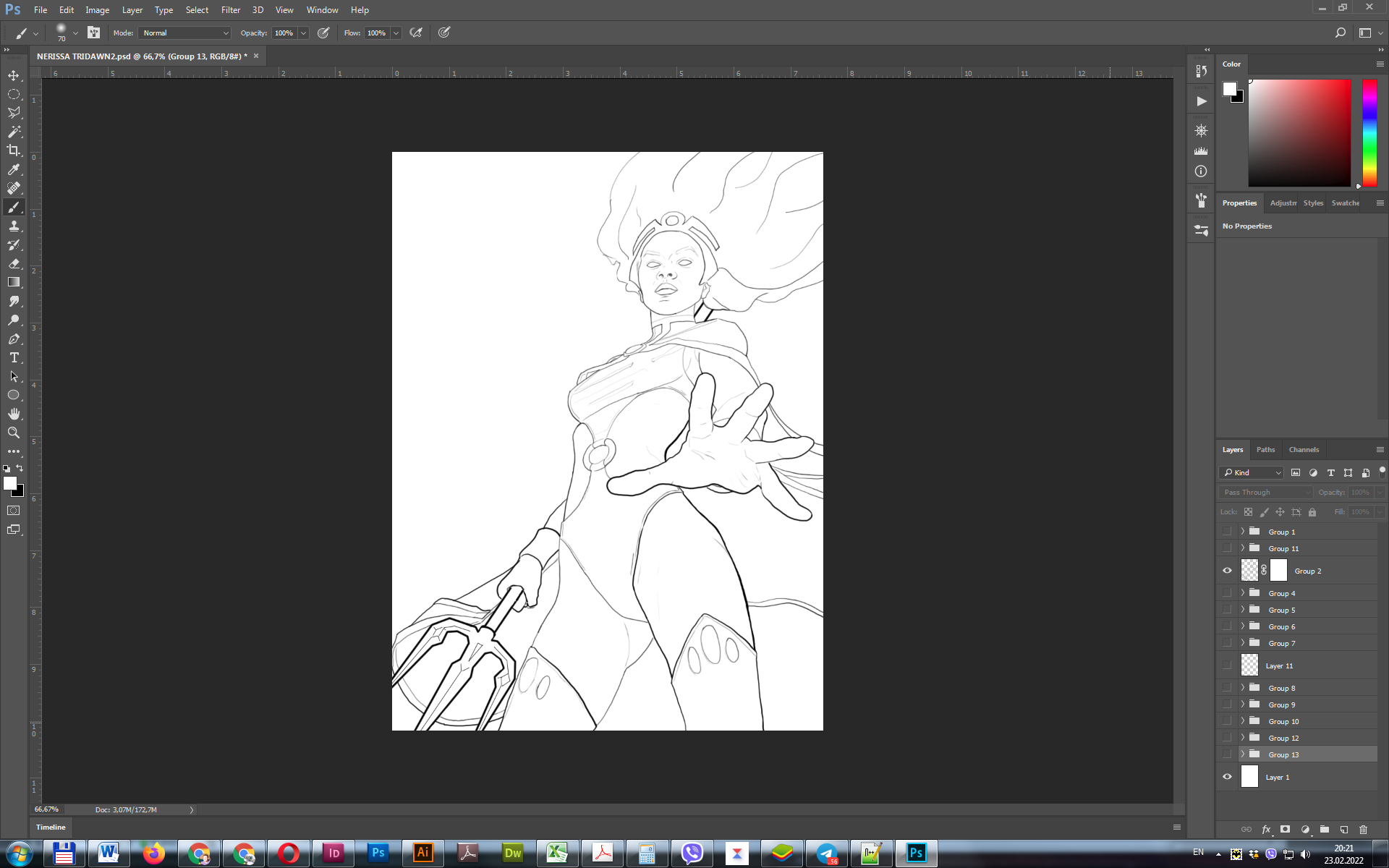This screenshot has width=1389, height=868.
Task: Enable airbrush-style build-up
Action: tap(416, 33)
